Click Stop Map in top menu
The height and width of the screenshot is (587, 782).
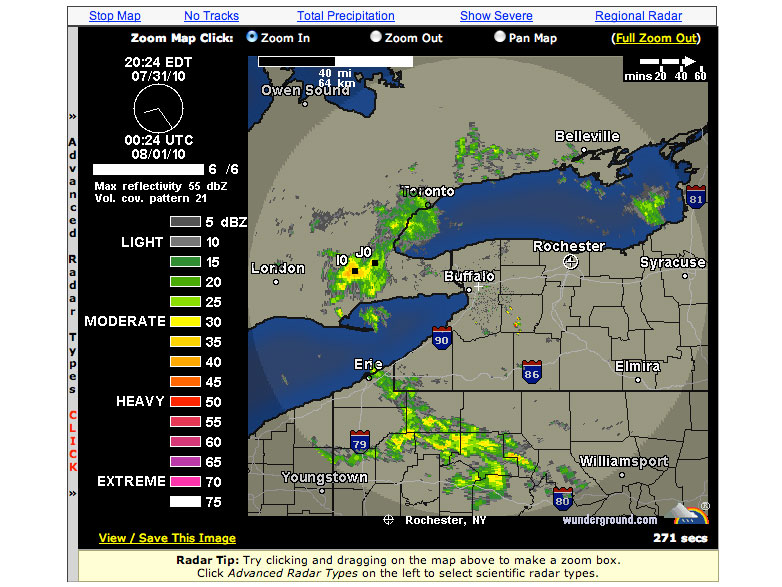115,16
